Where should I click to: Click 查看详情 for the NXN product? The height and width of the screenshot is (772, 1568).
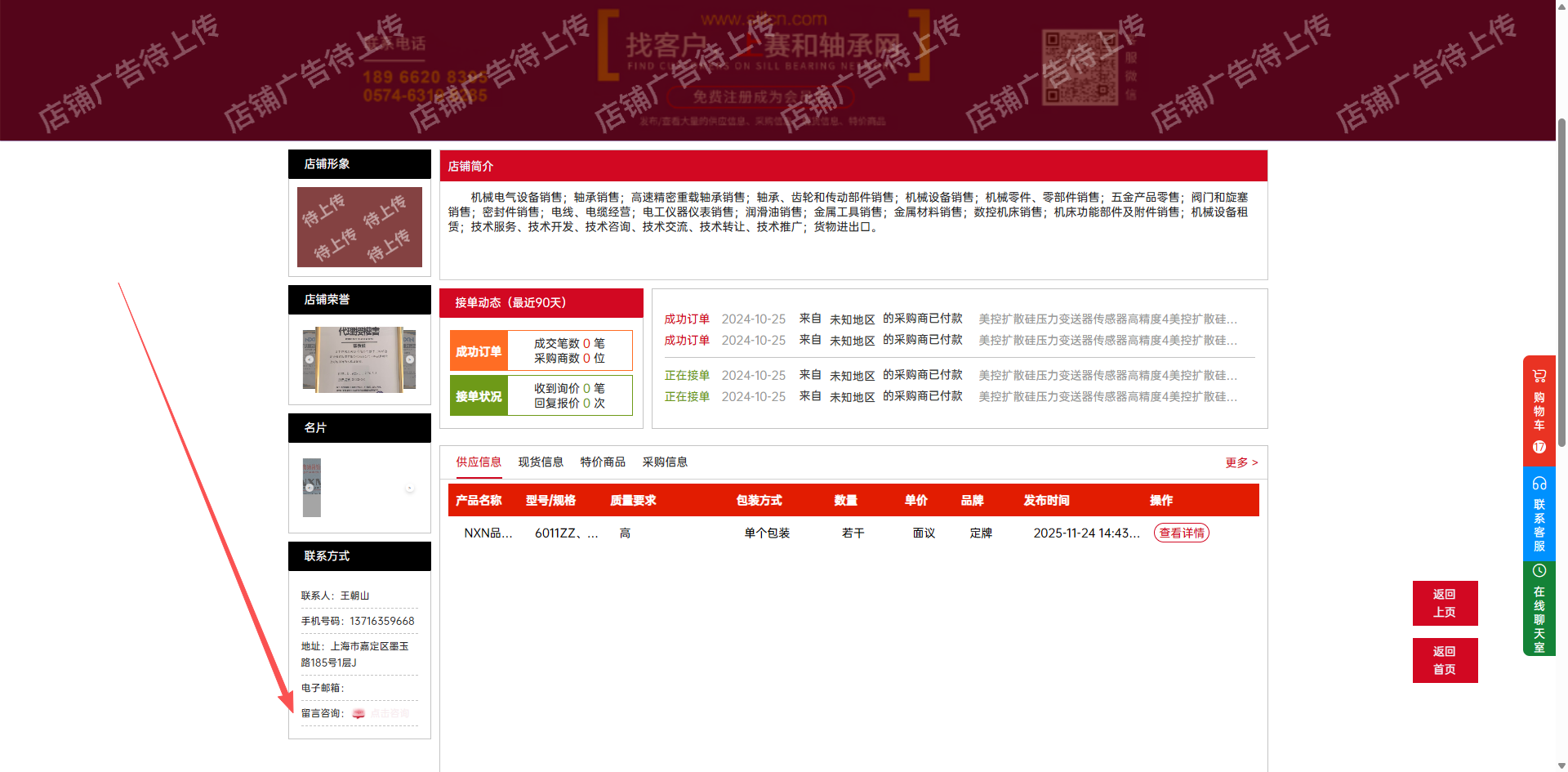pos(1181,533)
